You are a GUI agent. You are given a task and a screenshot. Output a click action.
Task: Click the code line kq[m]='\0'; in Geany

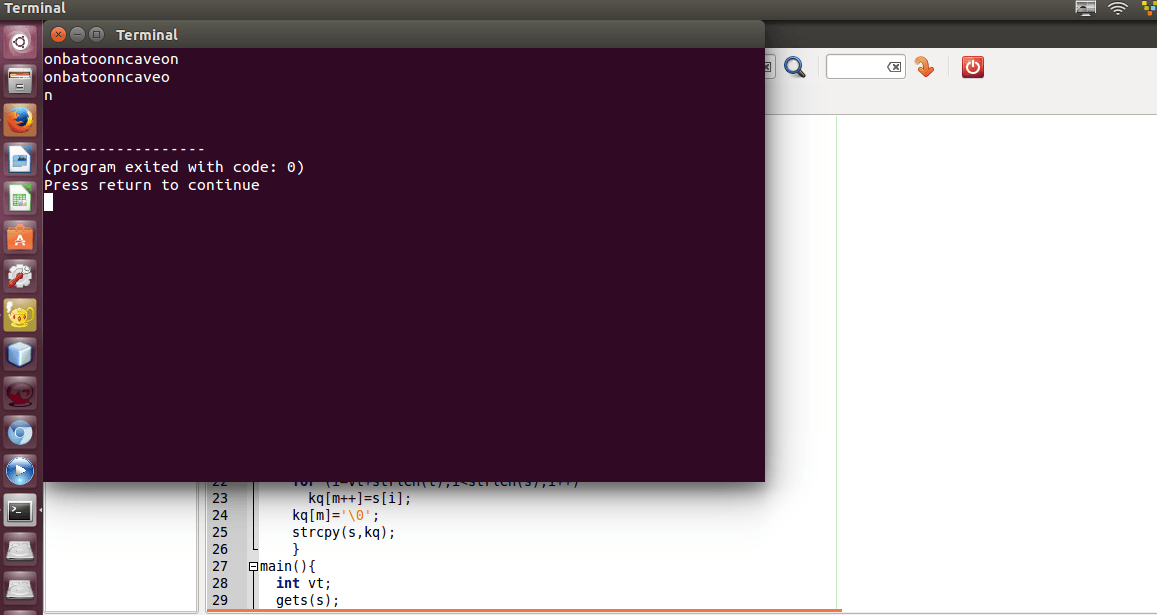point(335,515)
